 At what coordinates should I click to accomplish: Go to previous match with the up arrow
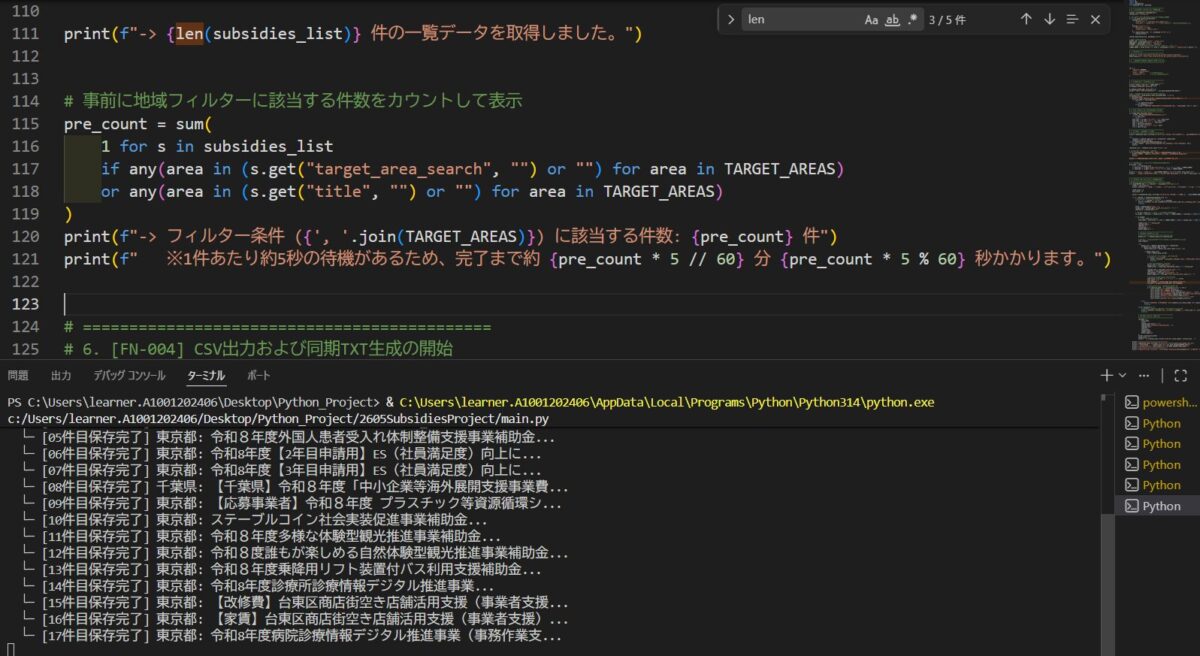(1026, 19)
